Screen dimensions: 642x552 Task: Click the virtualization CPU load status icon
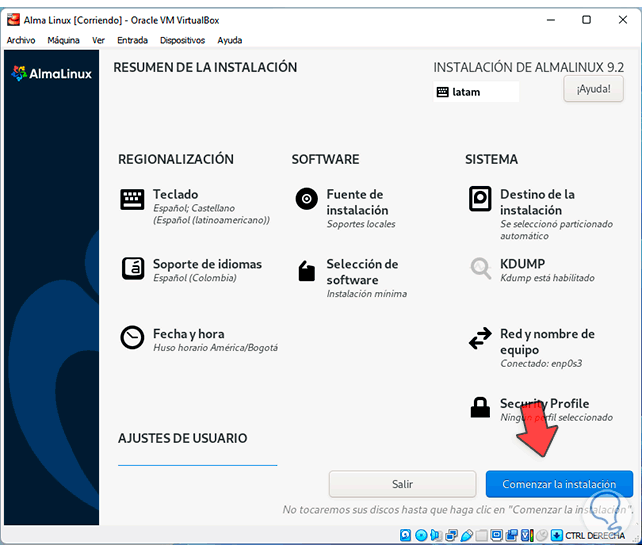tap(527, 535)
